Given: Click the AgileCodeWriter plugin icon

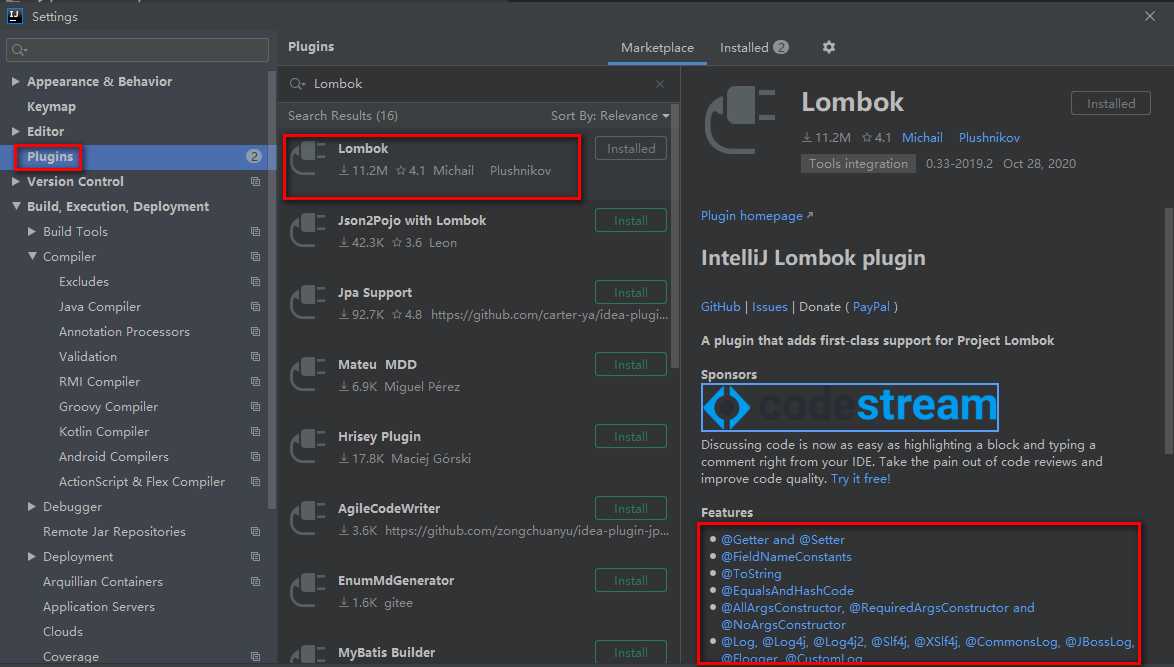Looking at the screenshot, I should pos(308,518).
